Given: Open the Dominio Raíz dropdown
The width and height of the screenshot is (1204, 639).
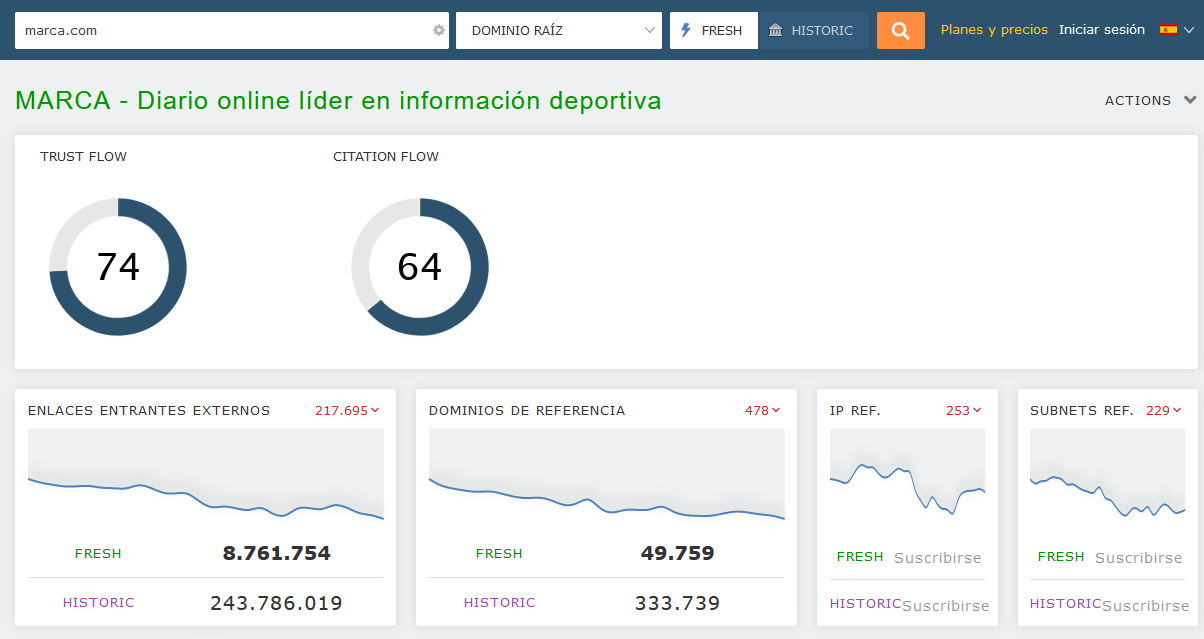Looking at the screenshot, I should 559,30.
